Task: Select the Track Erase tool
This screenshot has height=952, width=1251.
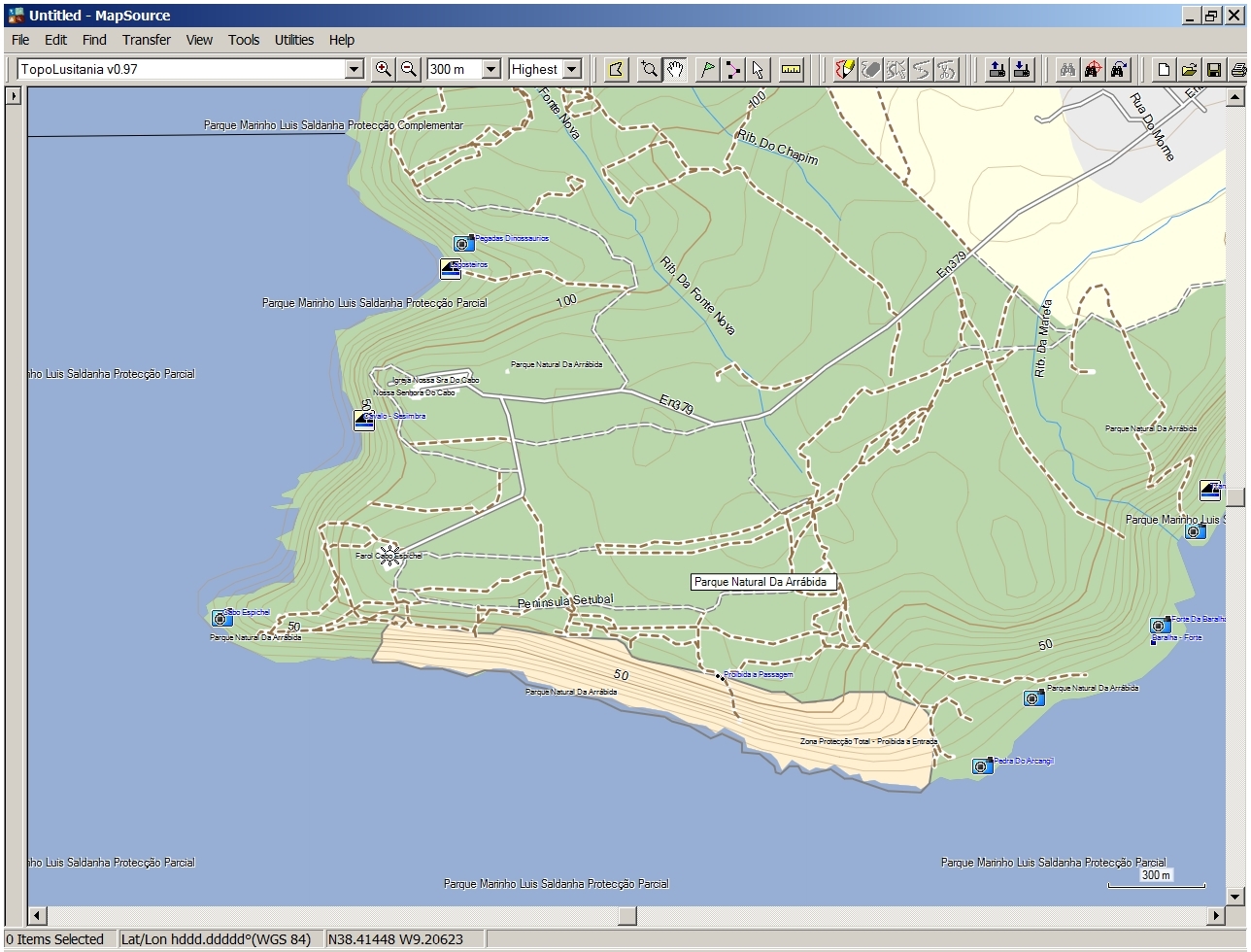Action: (870, 69)
